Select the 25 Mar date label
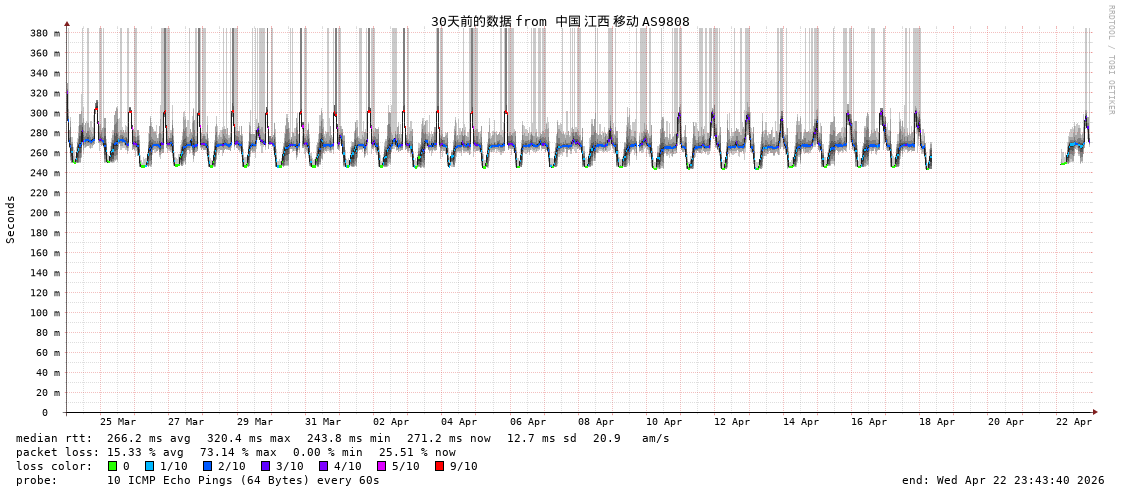The width and height of the screenshot is (1121, 494). 118,422
